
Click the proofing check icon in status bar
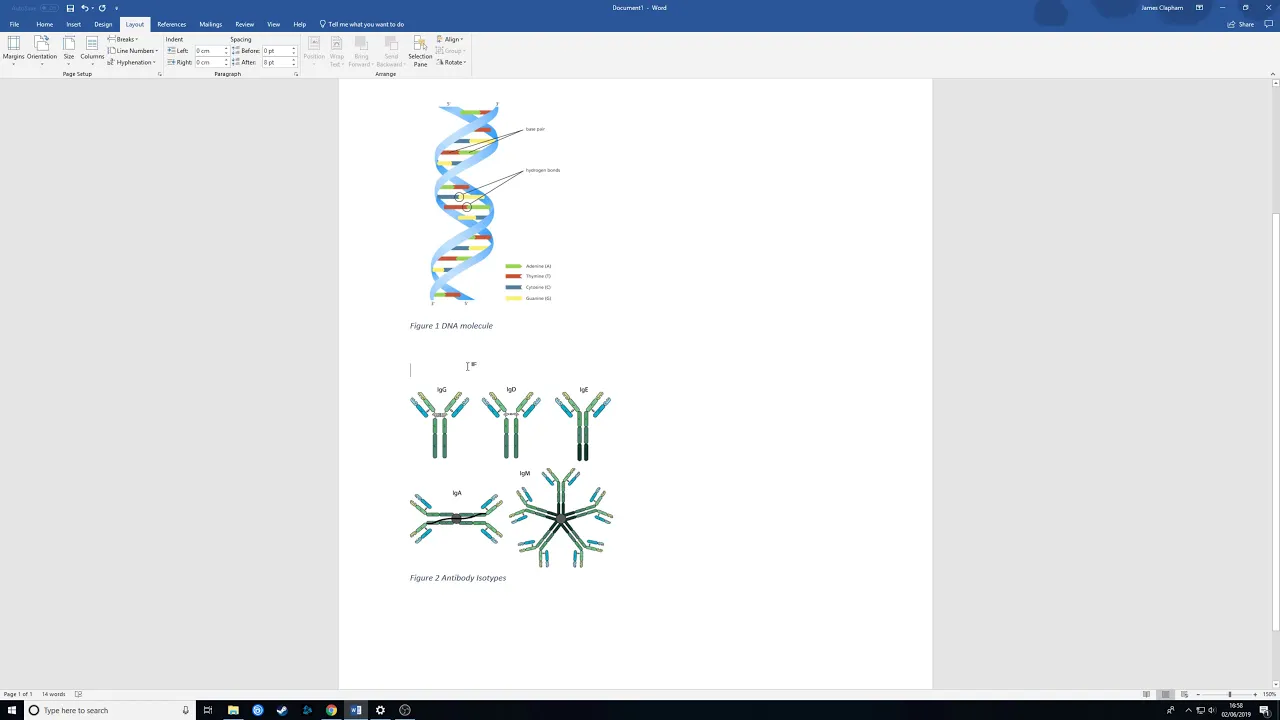[78, 694]
